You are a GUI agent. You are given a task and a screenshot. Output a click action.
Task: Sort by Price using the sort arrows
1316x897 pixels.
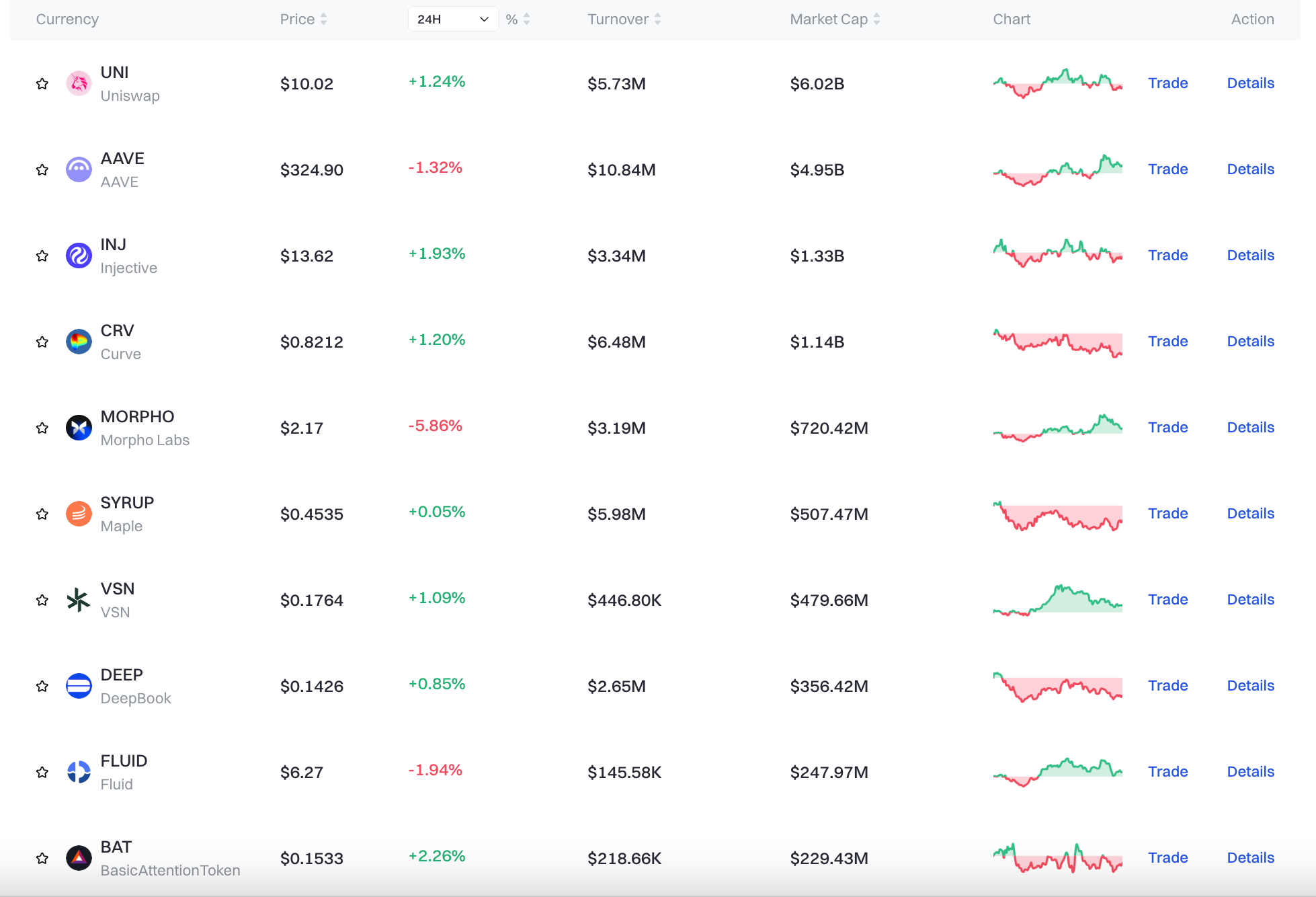[323, 19]
